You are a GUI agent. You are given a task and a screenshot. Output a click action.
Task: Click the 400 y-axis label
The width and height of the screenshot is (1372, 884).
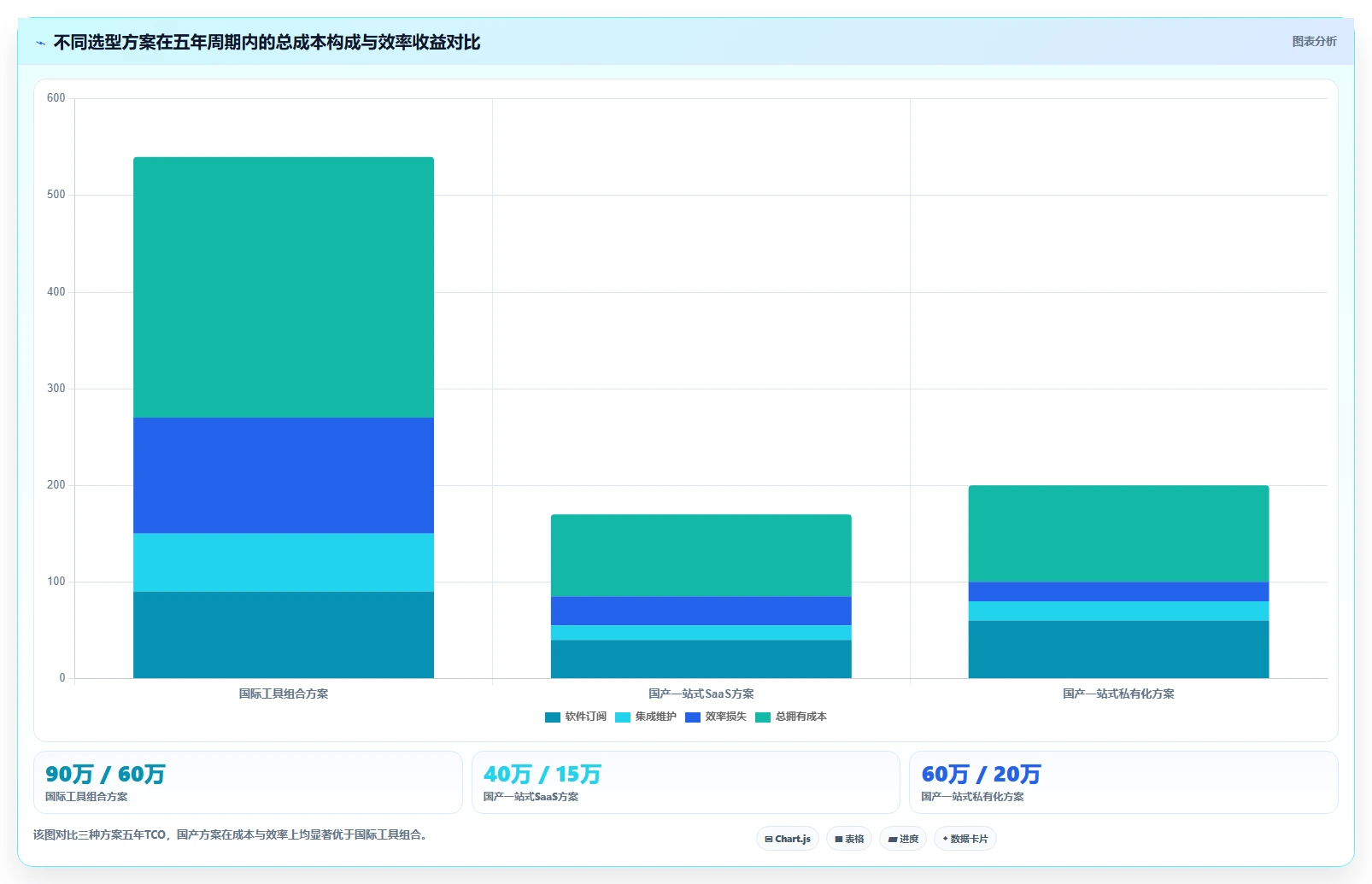[56, 292]
